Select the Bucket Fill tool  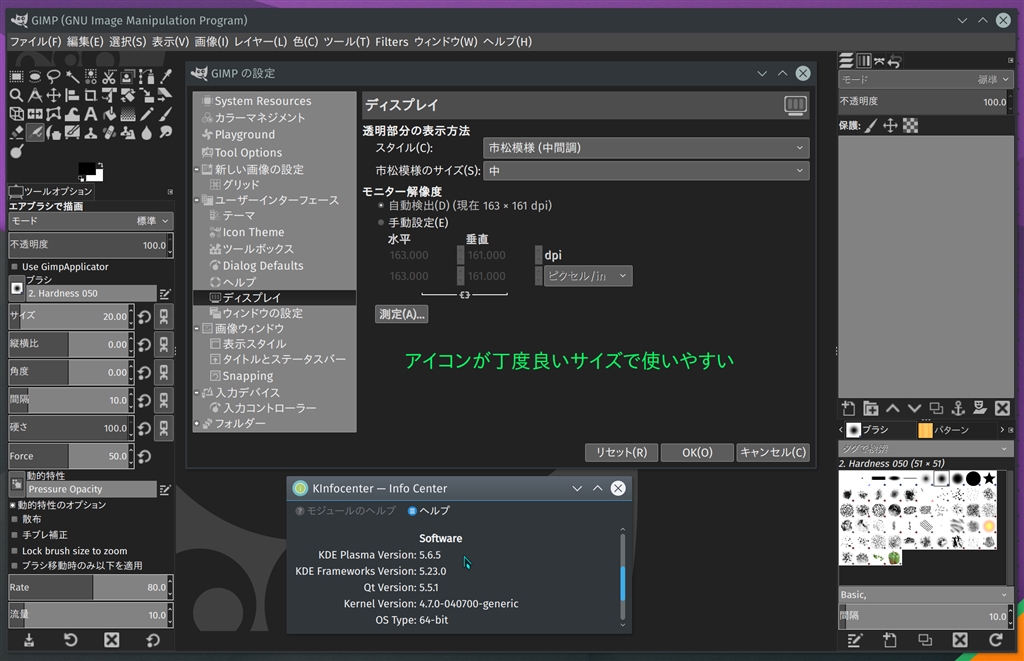pos(110,114)
